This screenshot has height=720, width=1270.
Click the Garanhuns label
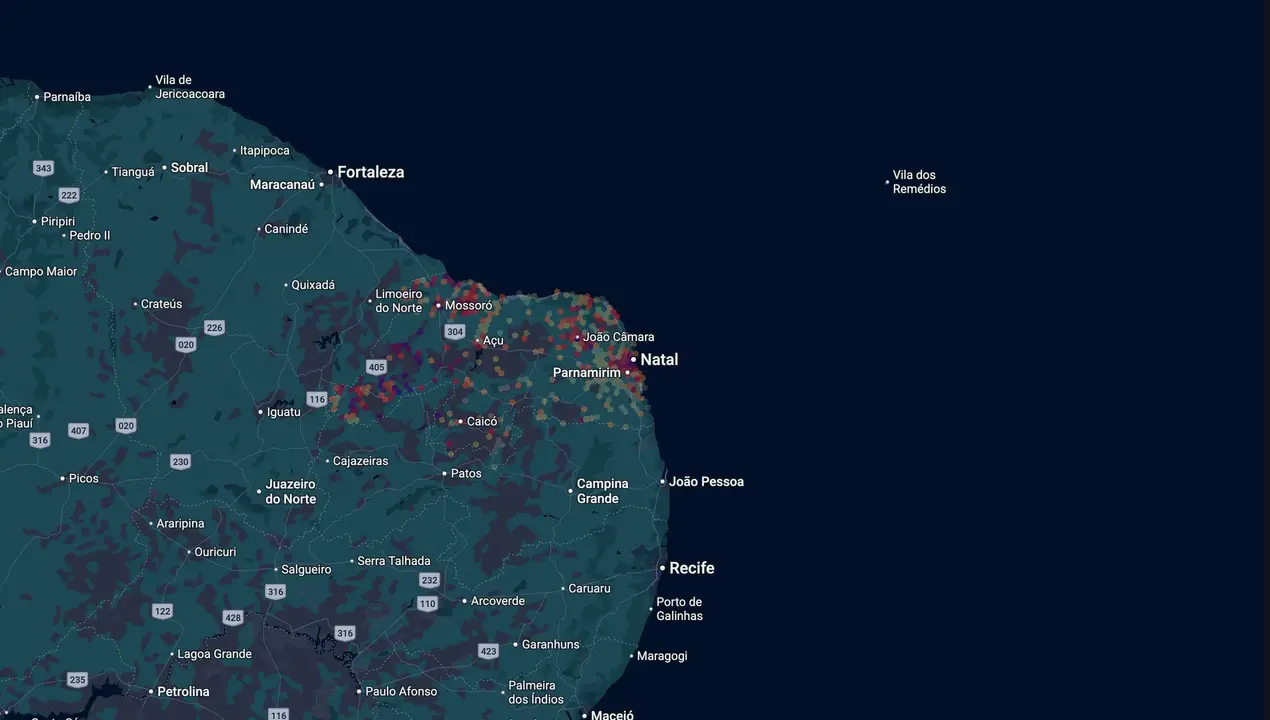point(551,645)
